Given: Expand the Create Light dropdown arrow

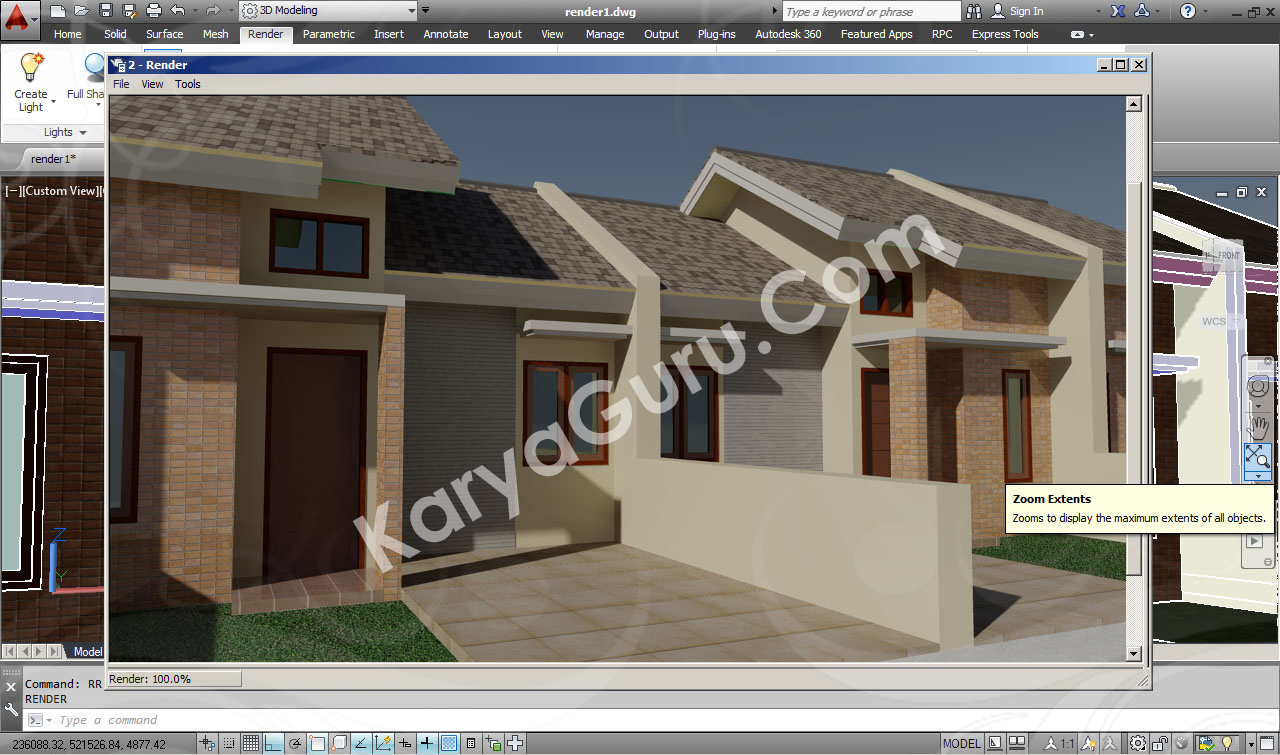Looking at the screenshot, I should click(x=53, y=101).
